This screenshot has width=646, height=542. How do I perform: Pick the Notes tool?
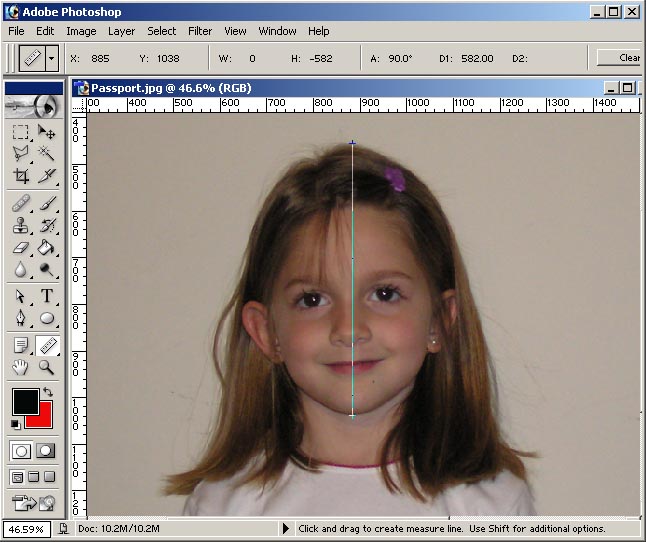[x=21, y=345]
